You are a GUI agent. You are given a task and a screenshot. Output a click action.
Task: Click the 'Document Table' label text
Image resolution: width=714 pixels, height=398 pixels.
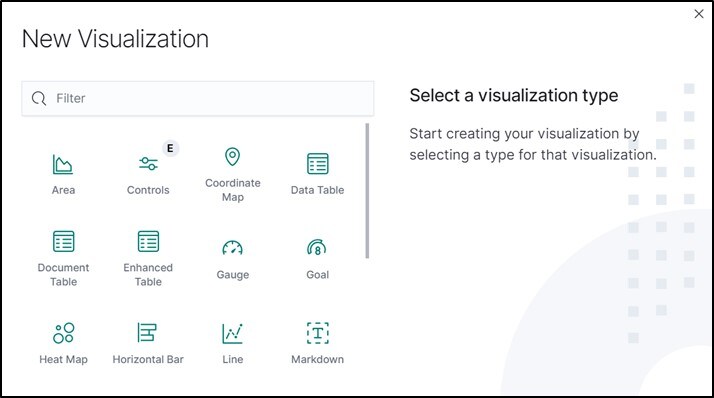pos(63,275)
